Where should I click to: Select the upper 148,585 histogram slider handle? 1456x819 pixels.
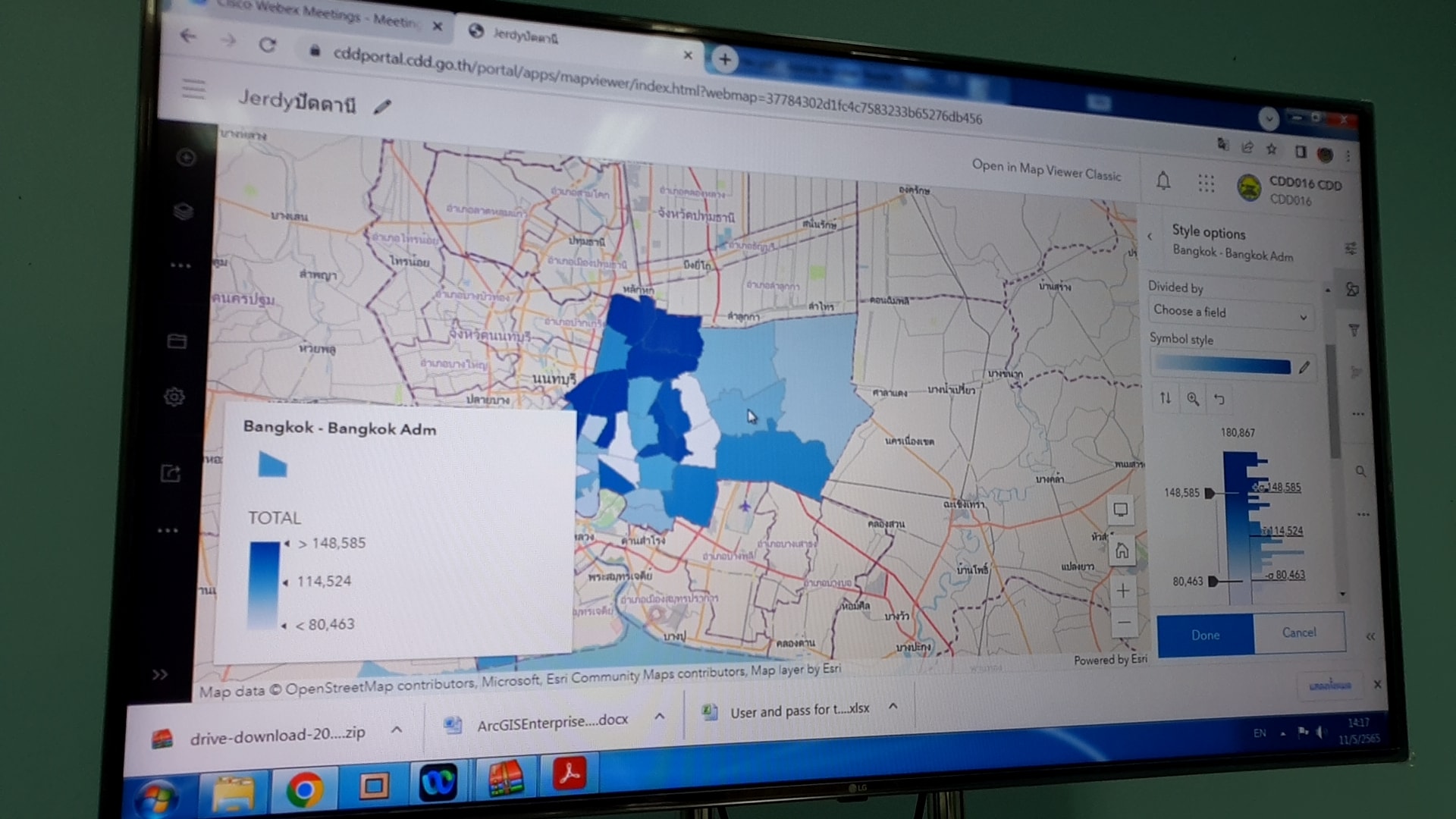(1210, 493)
